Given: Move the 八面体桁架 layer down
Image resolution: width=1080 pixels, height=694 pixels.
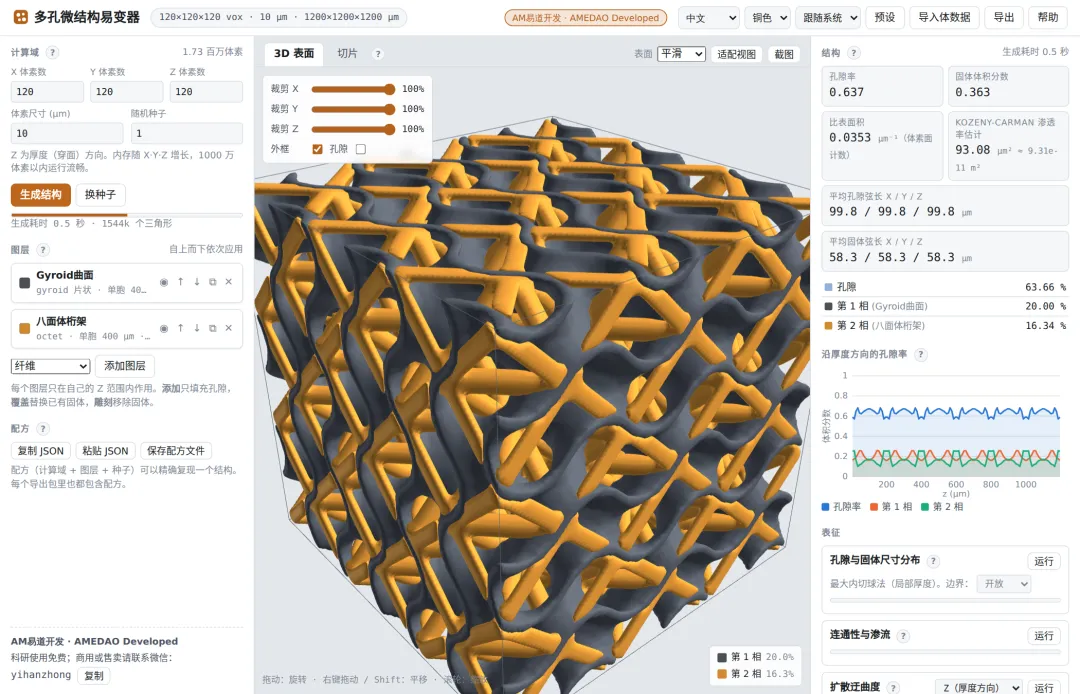Looking at the screenshot, I should pyautogui.click(x=197, y=328).
